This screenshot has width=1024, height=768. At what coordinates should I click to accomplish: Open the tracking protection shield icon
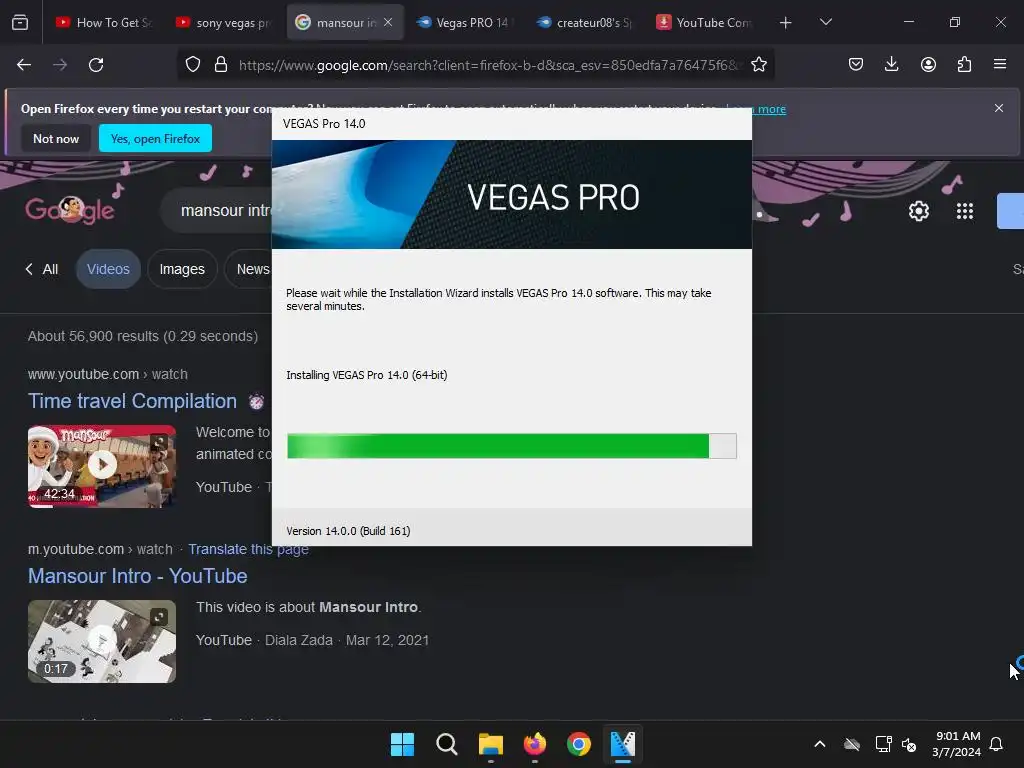tap(193, 65)
